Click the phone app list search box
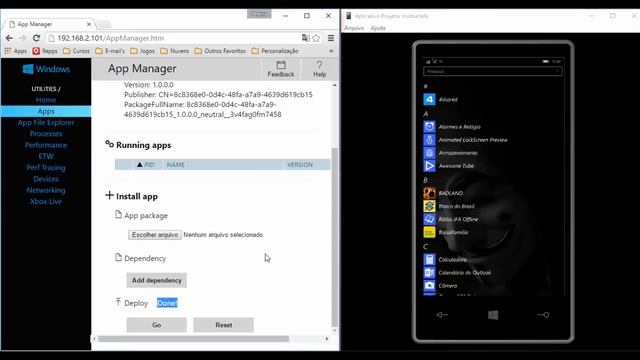 [x=493, y=71]
